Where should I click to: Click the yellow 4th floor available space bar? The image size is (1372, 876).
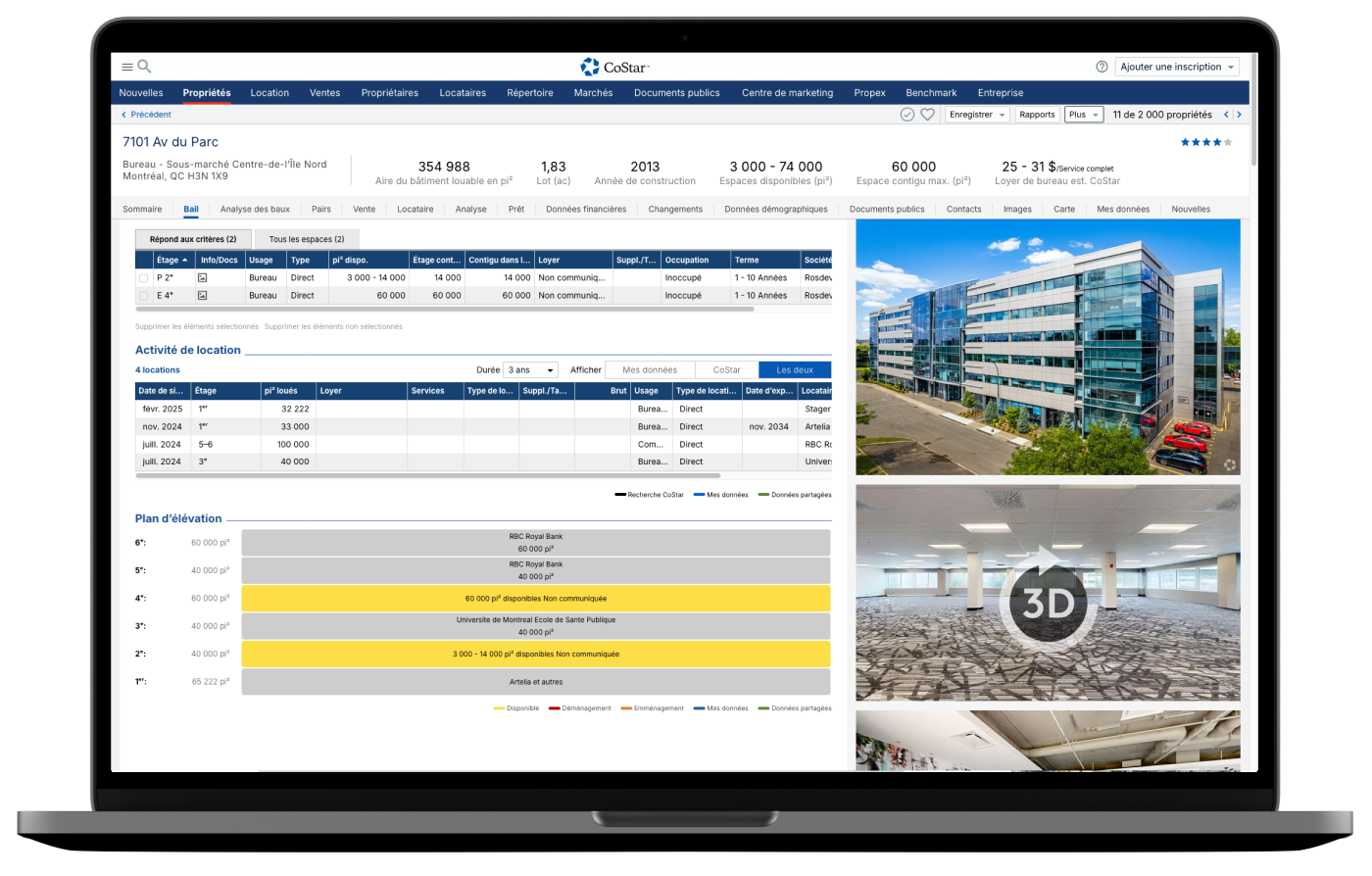[535, 599]
